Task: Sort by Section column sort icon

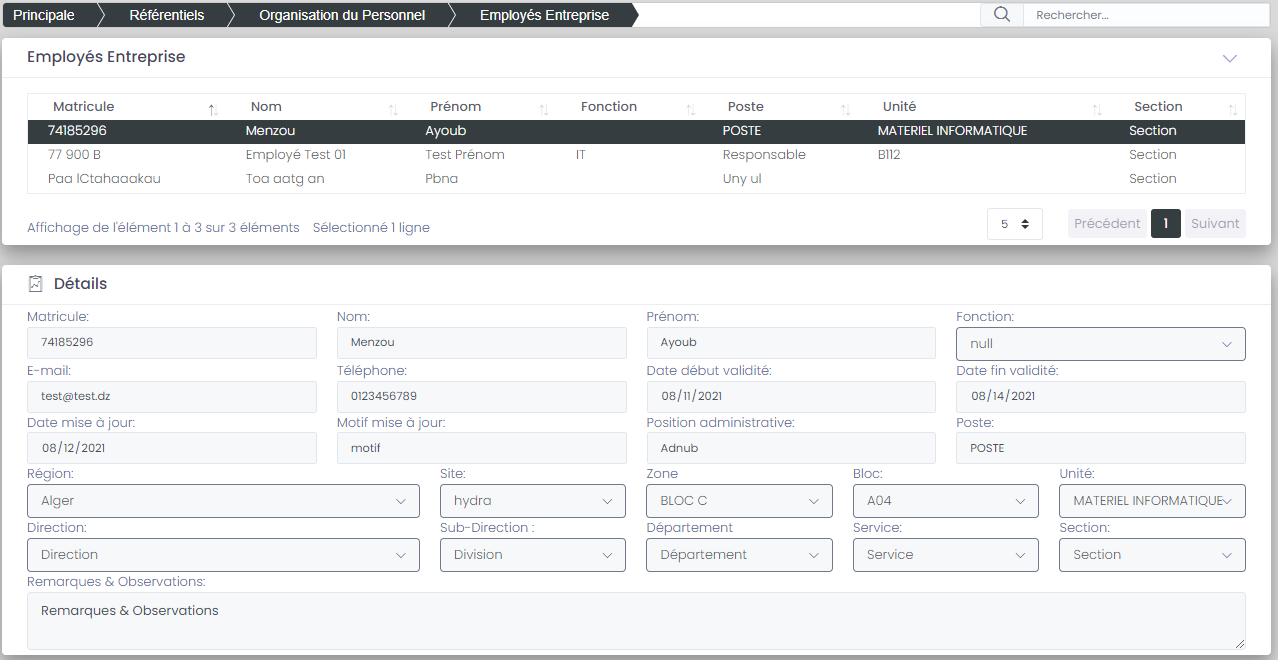Action: (1233, 109)
